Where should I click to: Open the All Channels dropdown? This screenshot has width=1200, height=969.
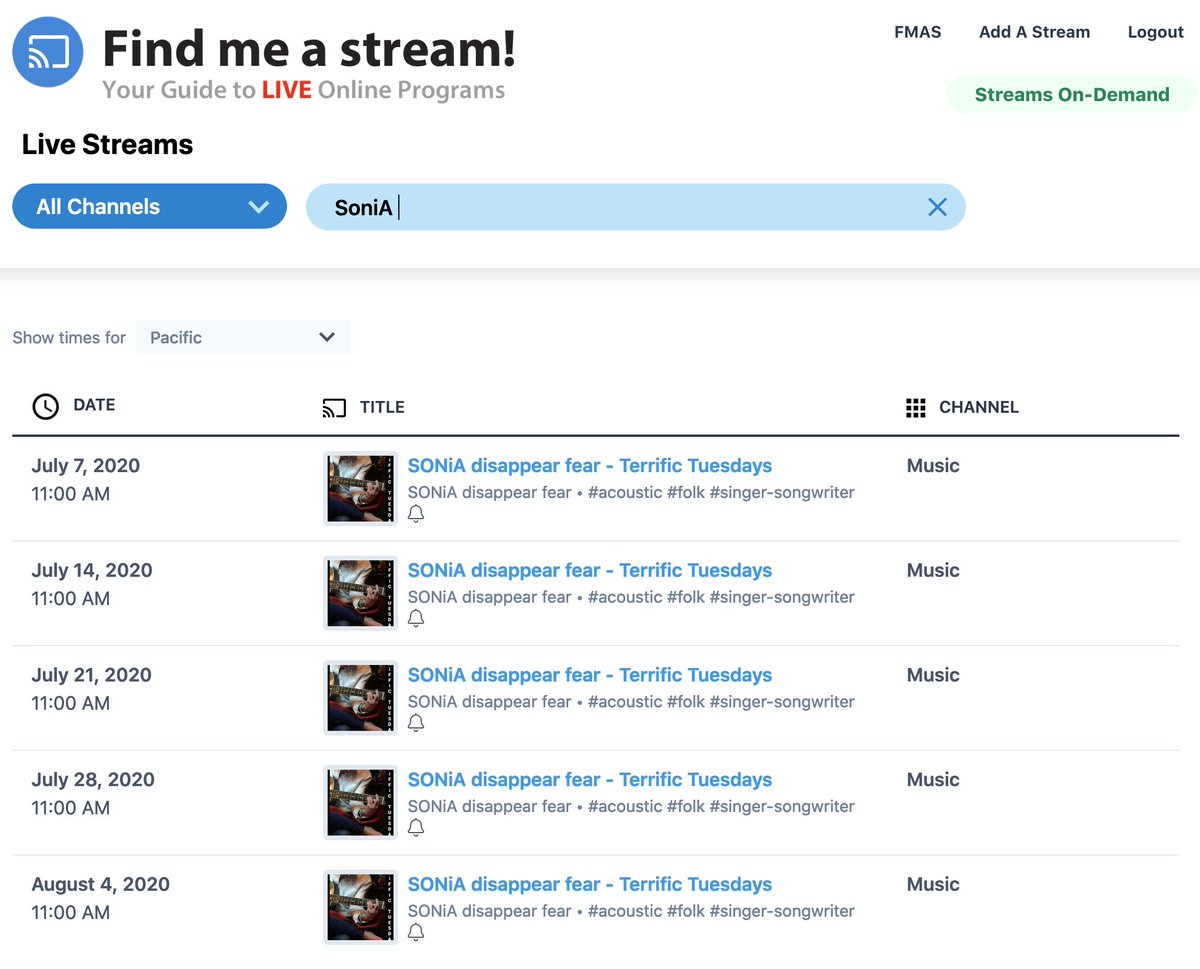point(149,206)
